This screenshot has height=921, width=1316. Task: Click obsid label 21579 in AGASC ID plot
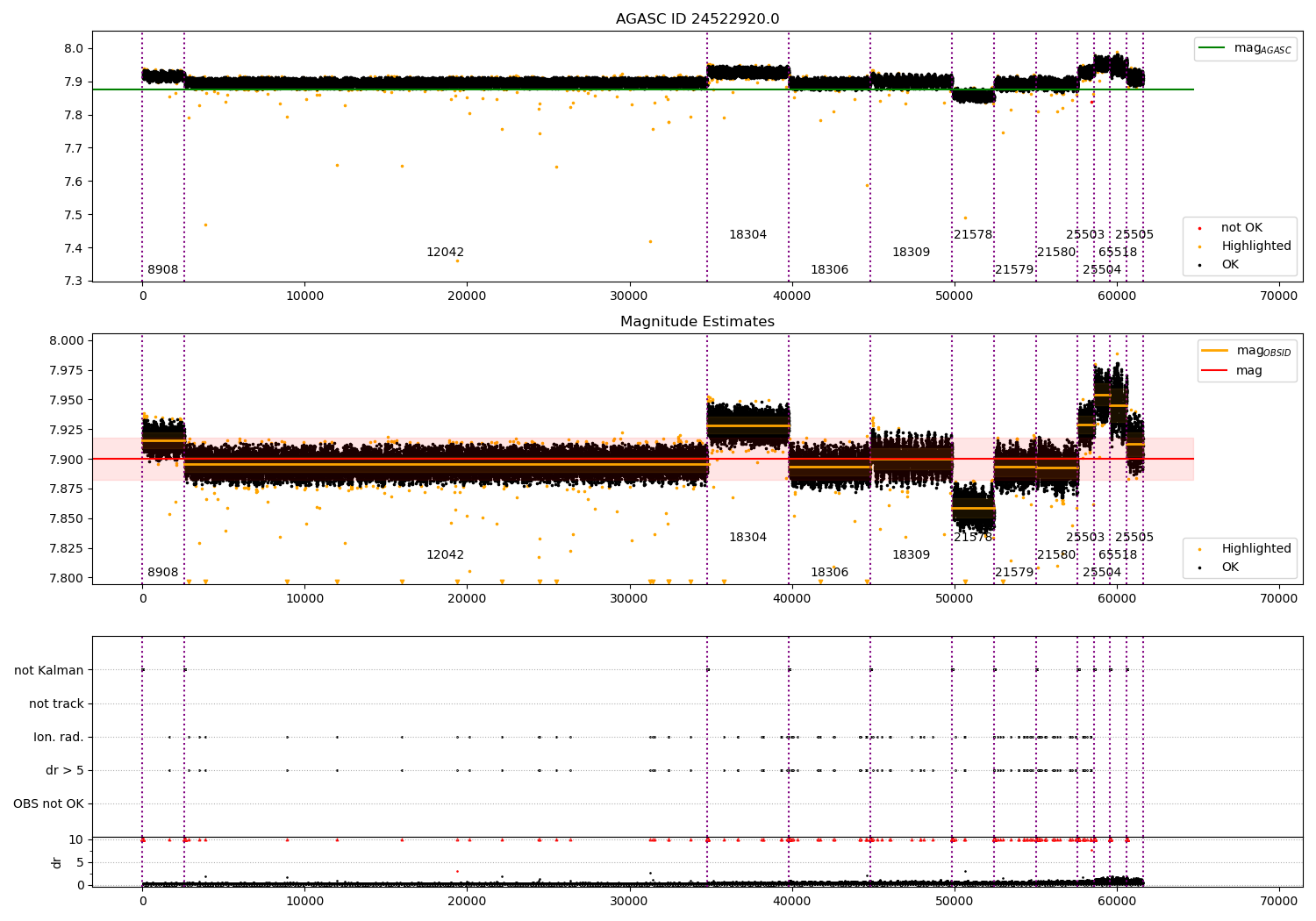point(1015,270)
